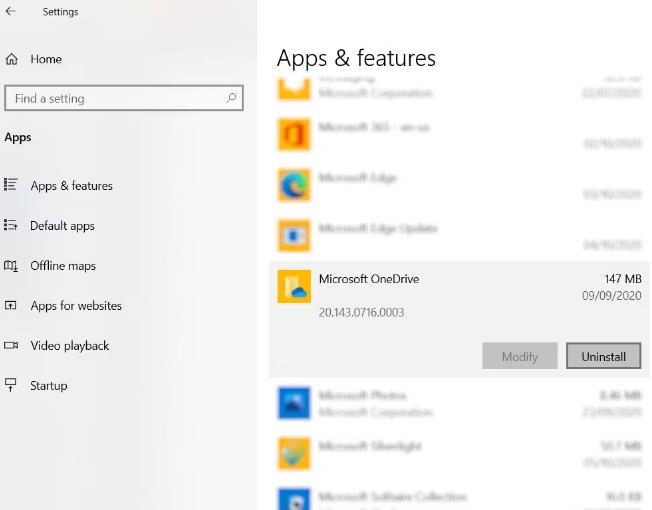Click the Startup icon
The width and height of the screenshot is (652, 510).
tap(10, 385)
